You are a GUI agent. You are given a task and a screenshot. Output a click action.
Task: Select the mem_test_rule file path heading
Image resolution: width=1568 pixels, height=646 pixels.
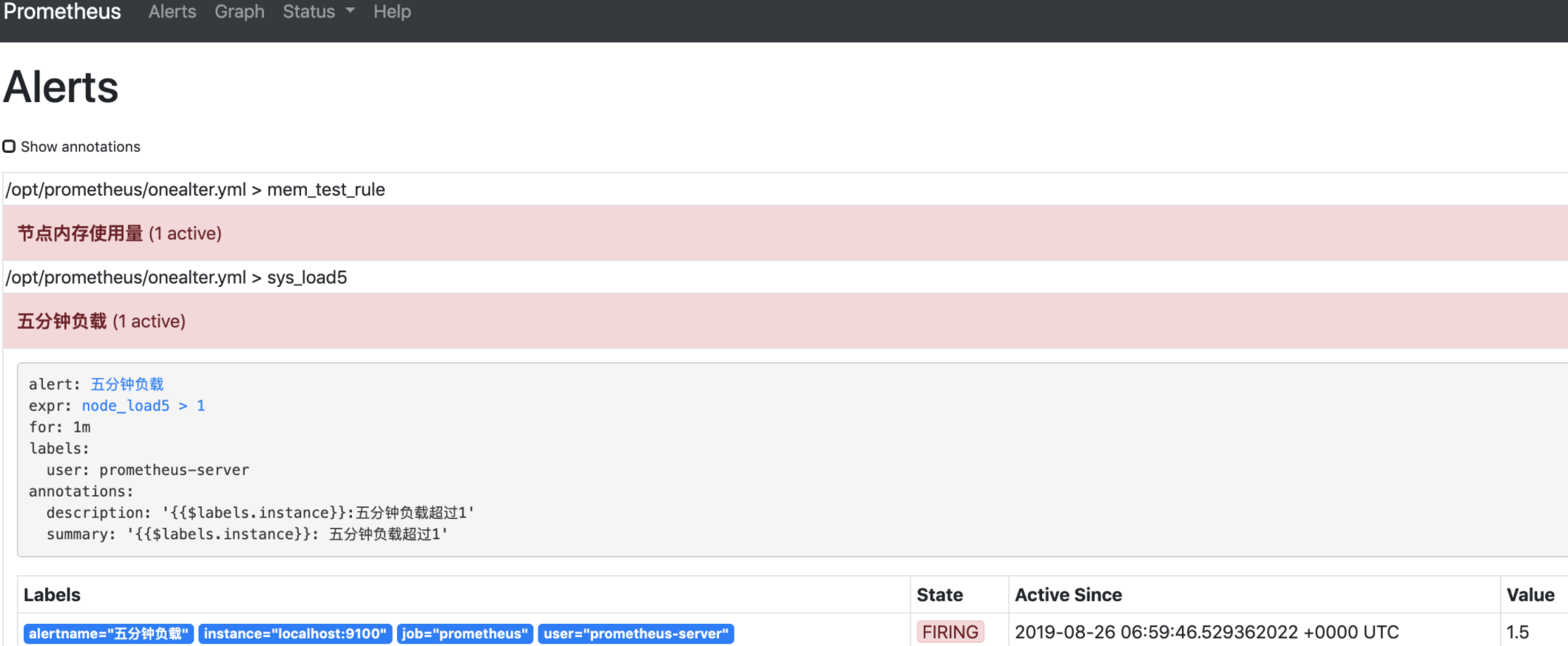[x=195, y=190]
